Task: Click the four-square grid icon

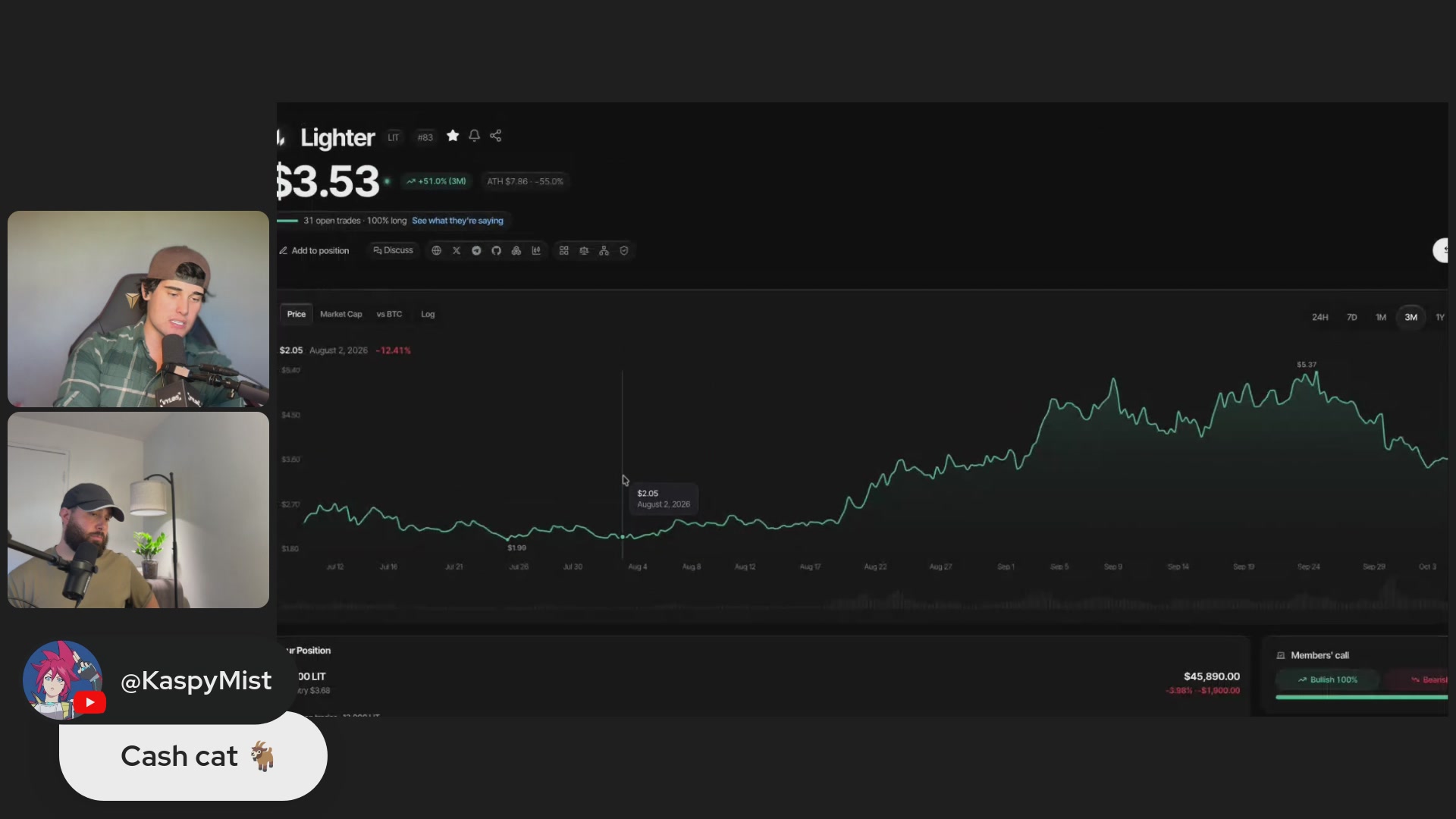Action: [x=564, y=250]
